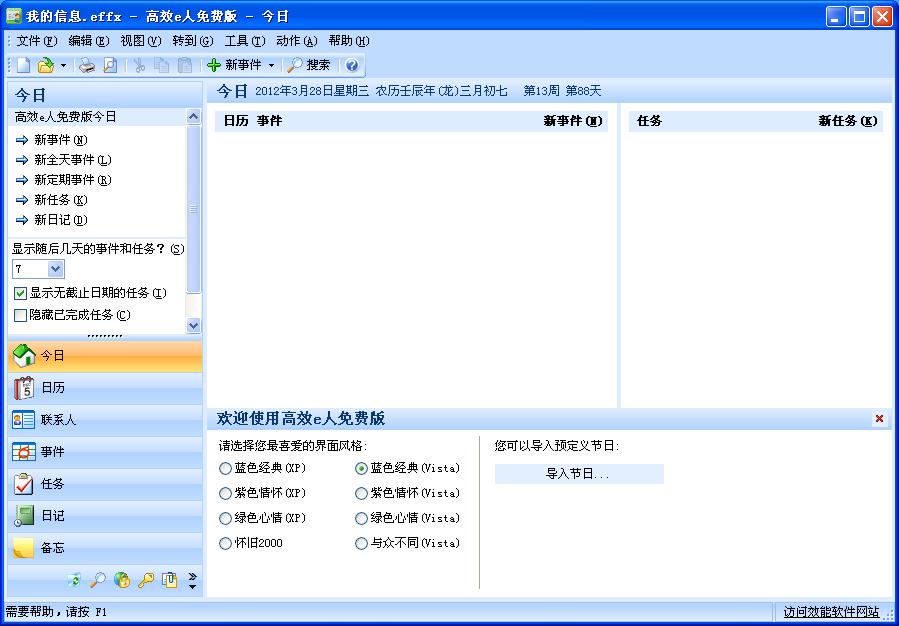Click the print preview toolbar icon
Image resolution: width=899 pixels, height=626 pixels.
click(x=110, y=65)
